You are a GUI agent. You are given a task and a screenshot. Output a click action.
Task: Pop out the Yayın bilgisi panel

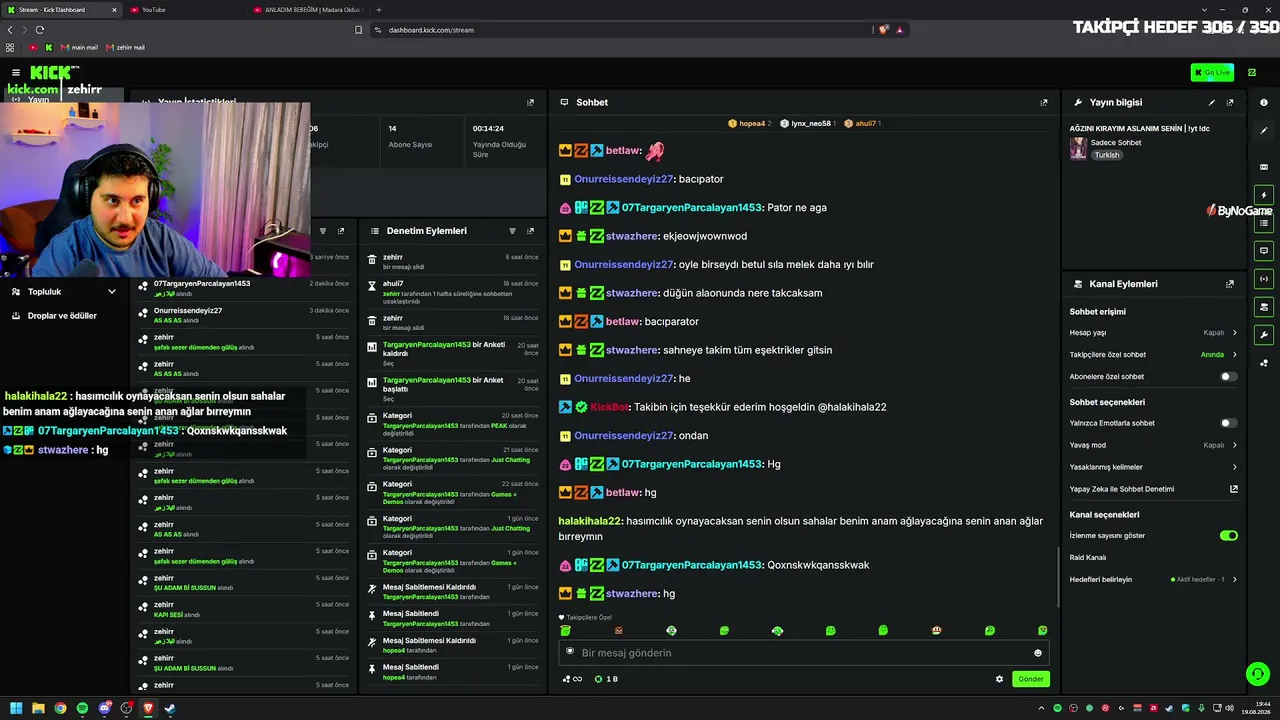pos(1230,102)
